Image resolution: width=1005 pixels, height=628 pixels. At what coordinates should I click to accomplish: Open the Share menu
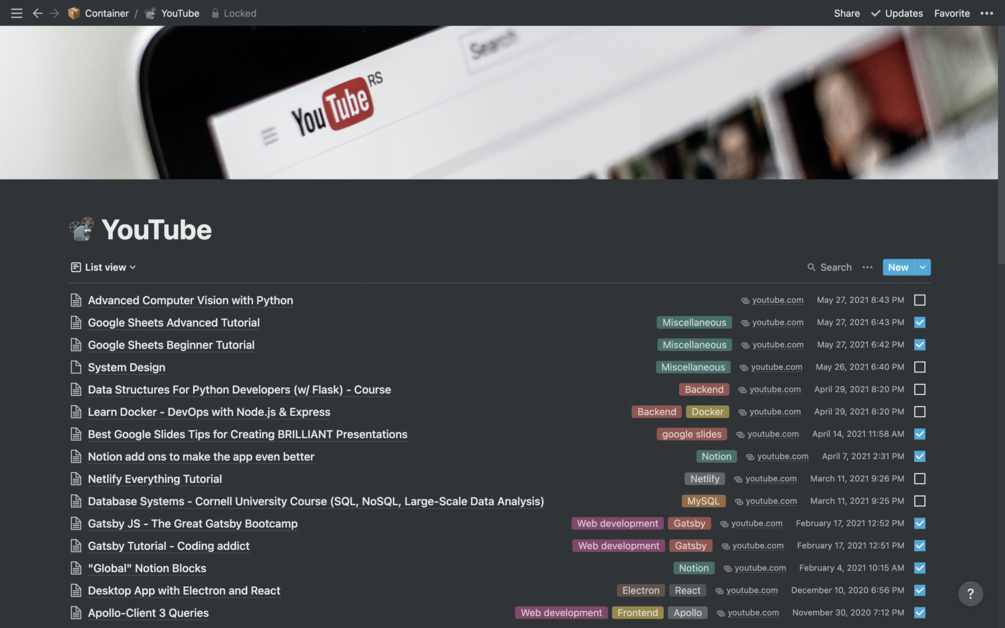click(847, 13)
